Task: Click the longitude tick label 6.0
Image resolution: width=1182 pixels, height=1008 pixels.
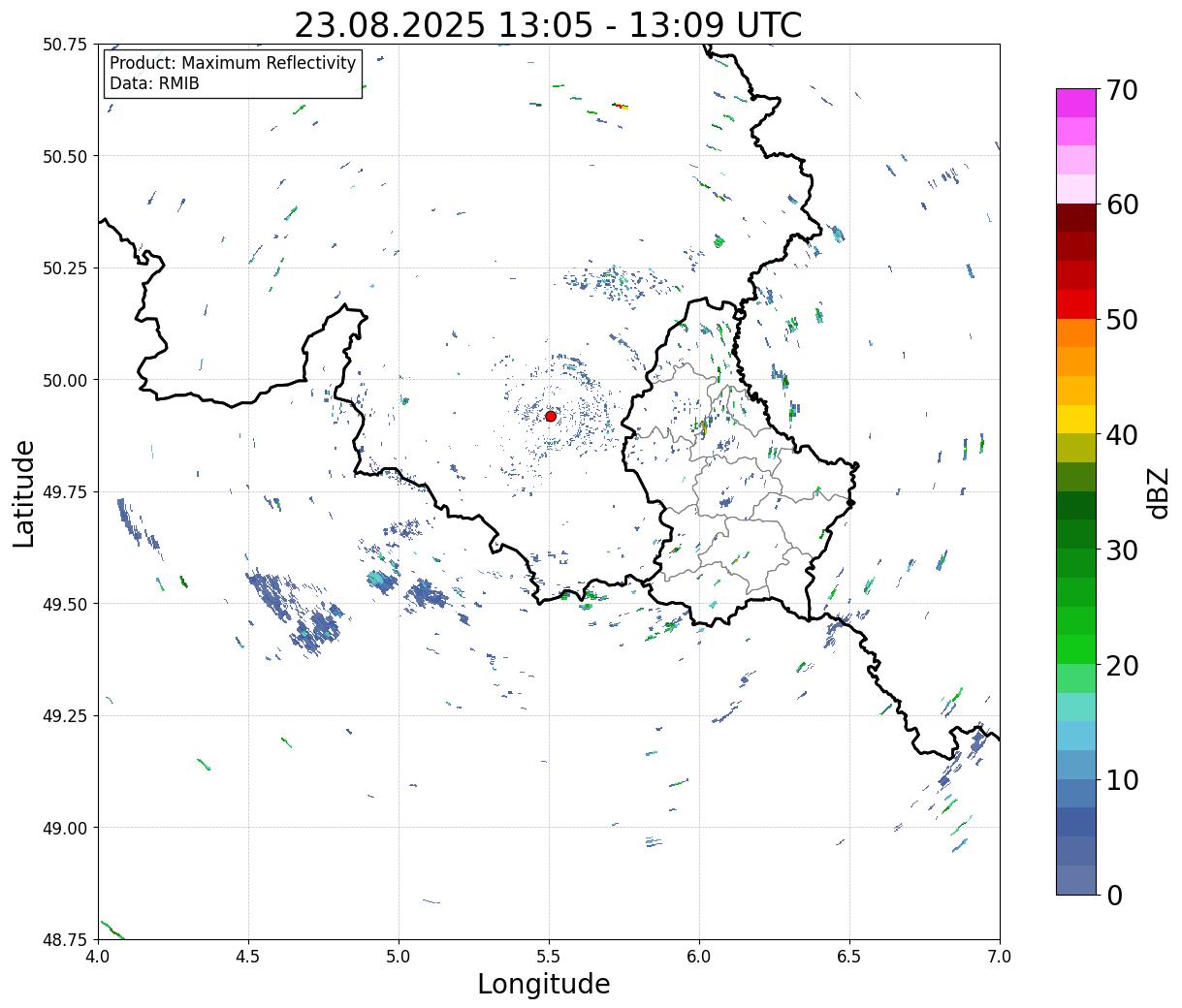Action: 699,956
